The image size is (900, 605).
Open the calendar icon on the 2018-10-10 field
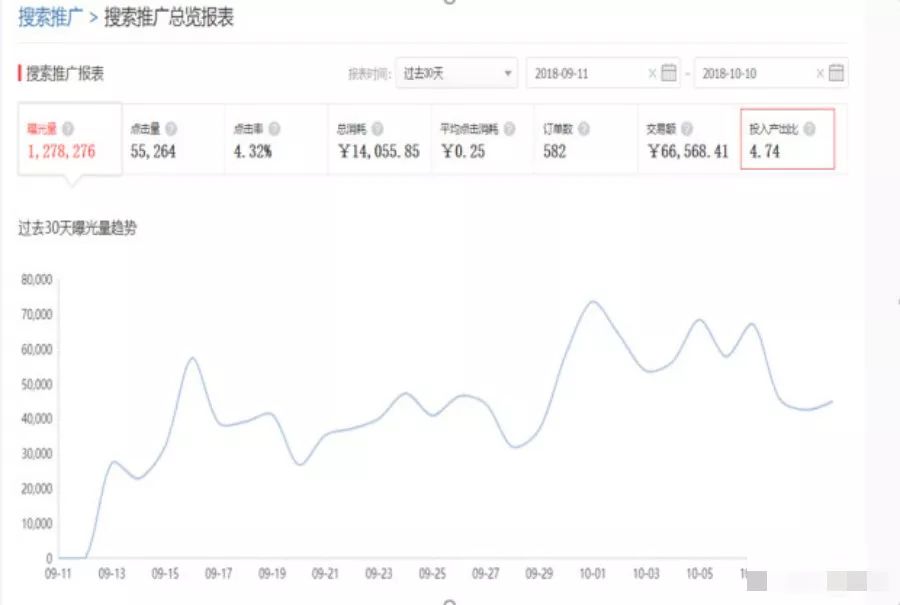(834, 72)
